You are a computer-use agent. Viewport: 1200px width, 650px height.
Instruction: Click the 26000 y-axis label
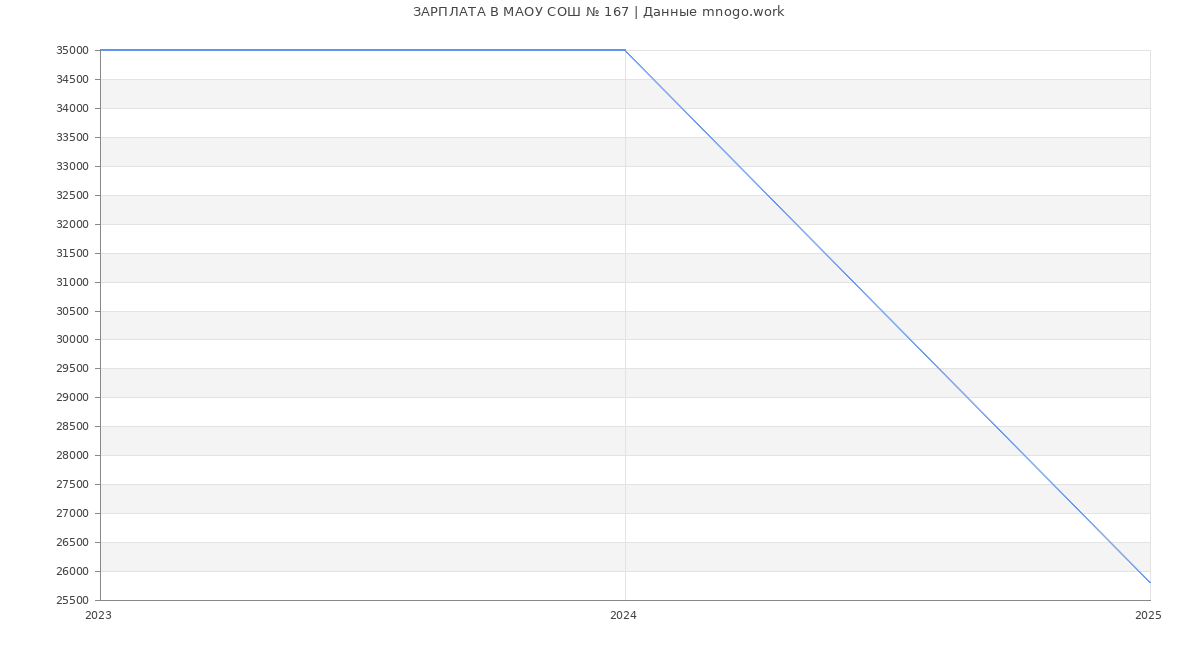[x=73, y=572]
